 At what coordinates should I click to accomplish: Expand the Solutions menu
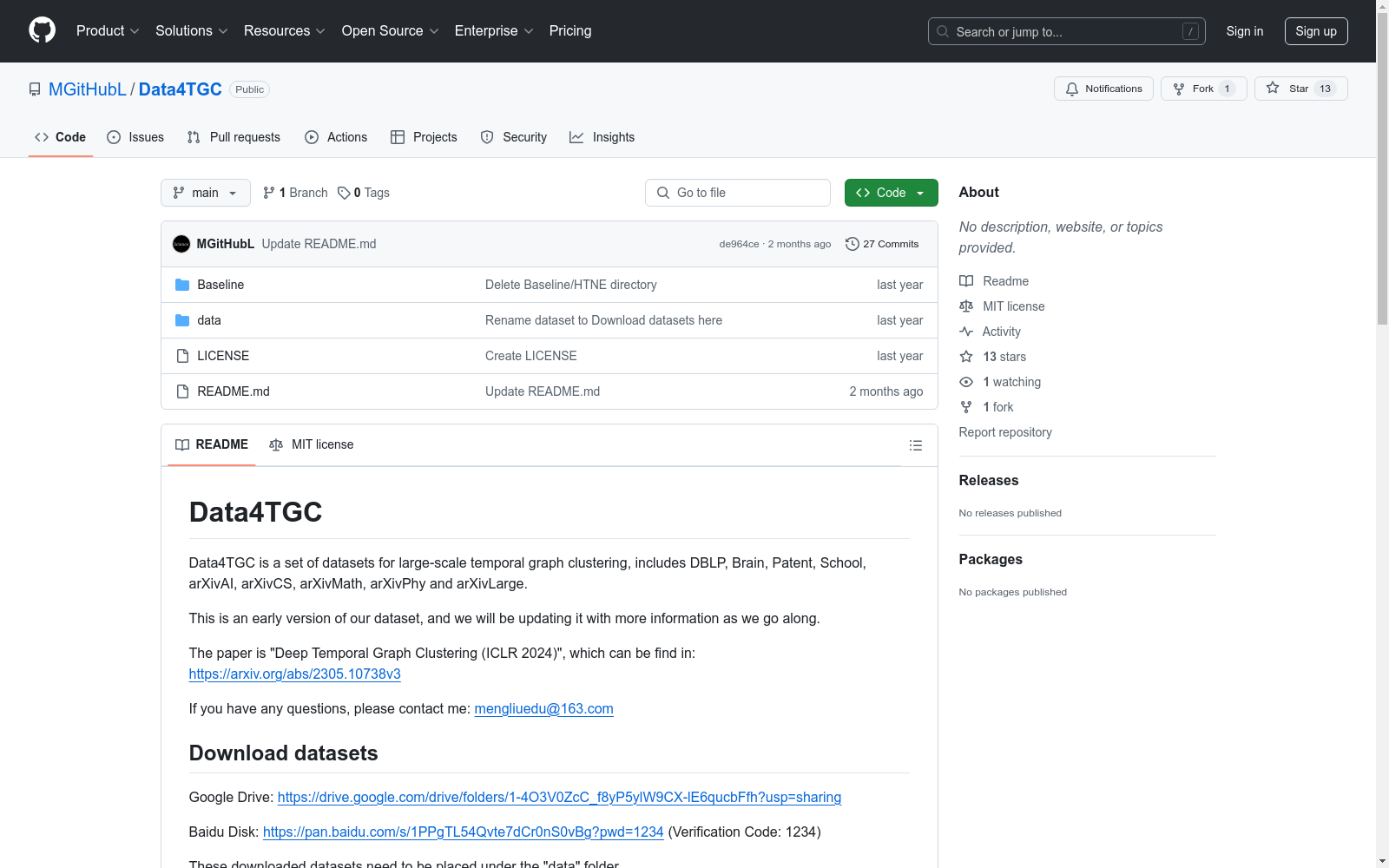[192, 31]
